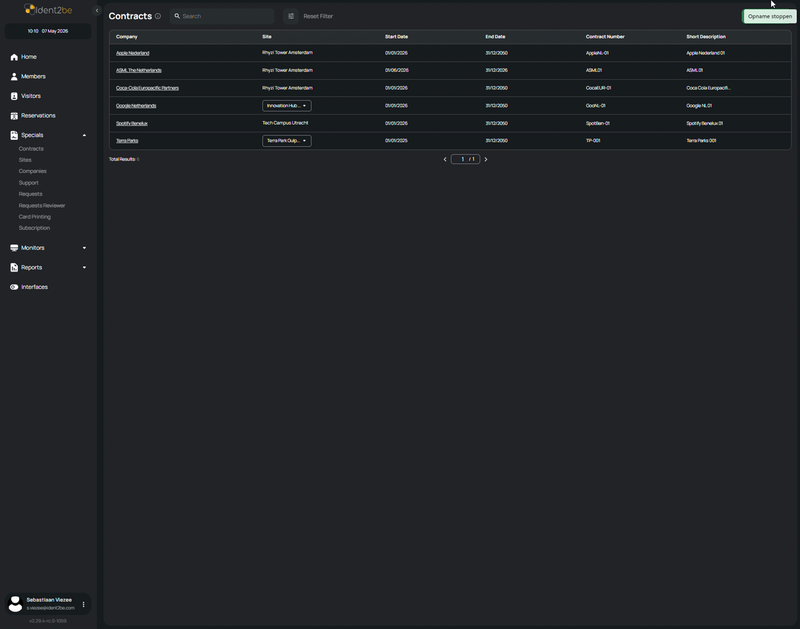Image resolution: width=800 pixels, height=629 pixels.
Task: Open Spotify Benelux company link
Action: click(132, 123)
